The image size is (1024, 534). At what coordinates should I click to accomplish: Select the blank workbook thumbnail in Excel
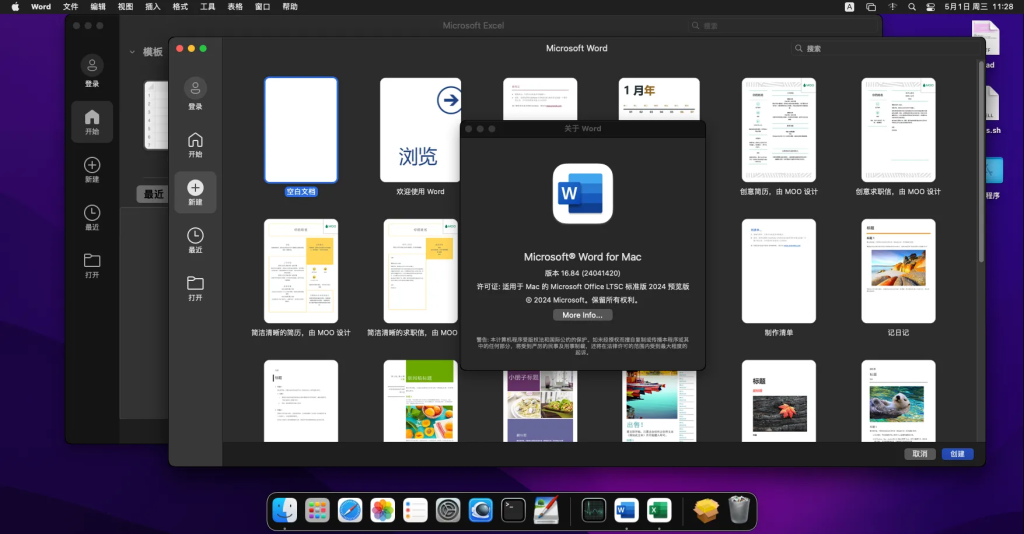(x=156, y=115)
